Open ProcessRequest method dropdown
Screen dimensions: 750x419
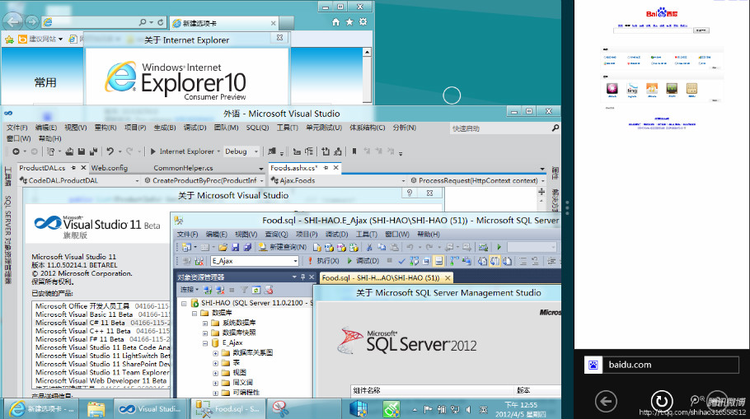tap(543, 181)
